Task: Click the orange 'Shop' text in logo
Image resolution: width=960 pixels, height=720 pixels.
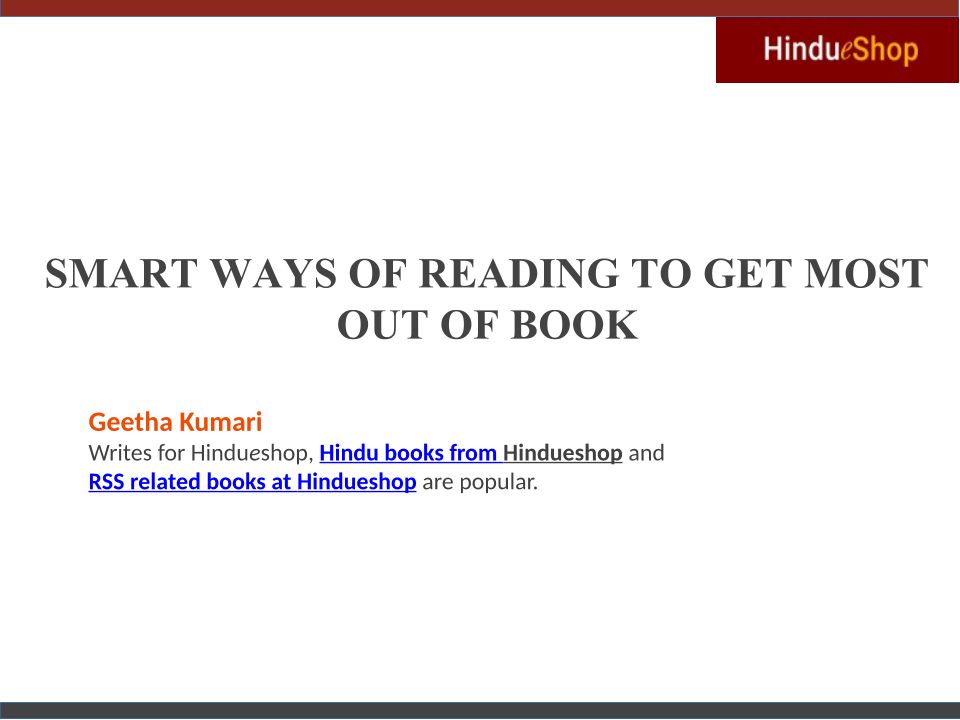Action: [x=886, y=50]
